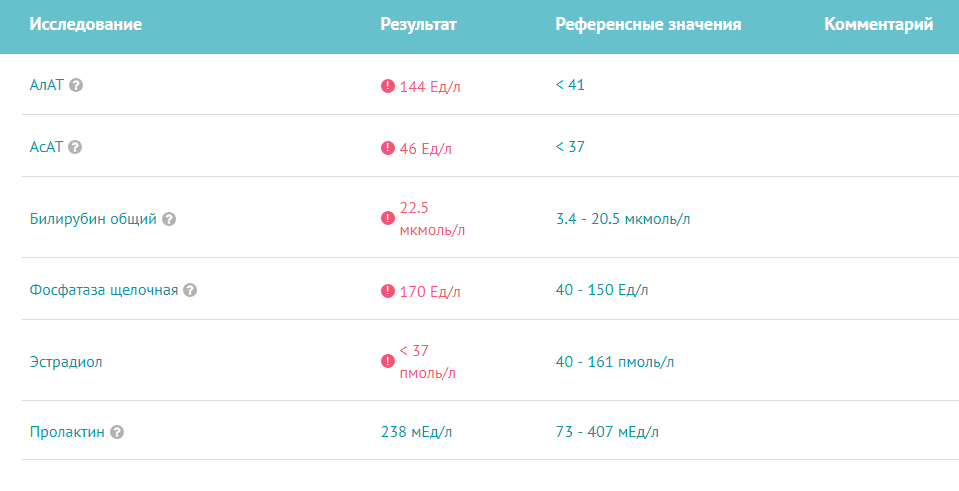Screen dimensions: 959x491
Task: Click the Комментарий column header
Action: [879, 24]
